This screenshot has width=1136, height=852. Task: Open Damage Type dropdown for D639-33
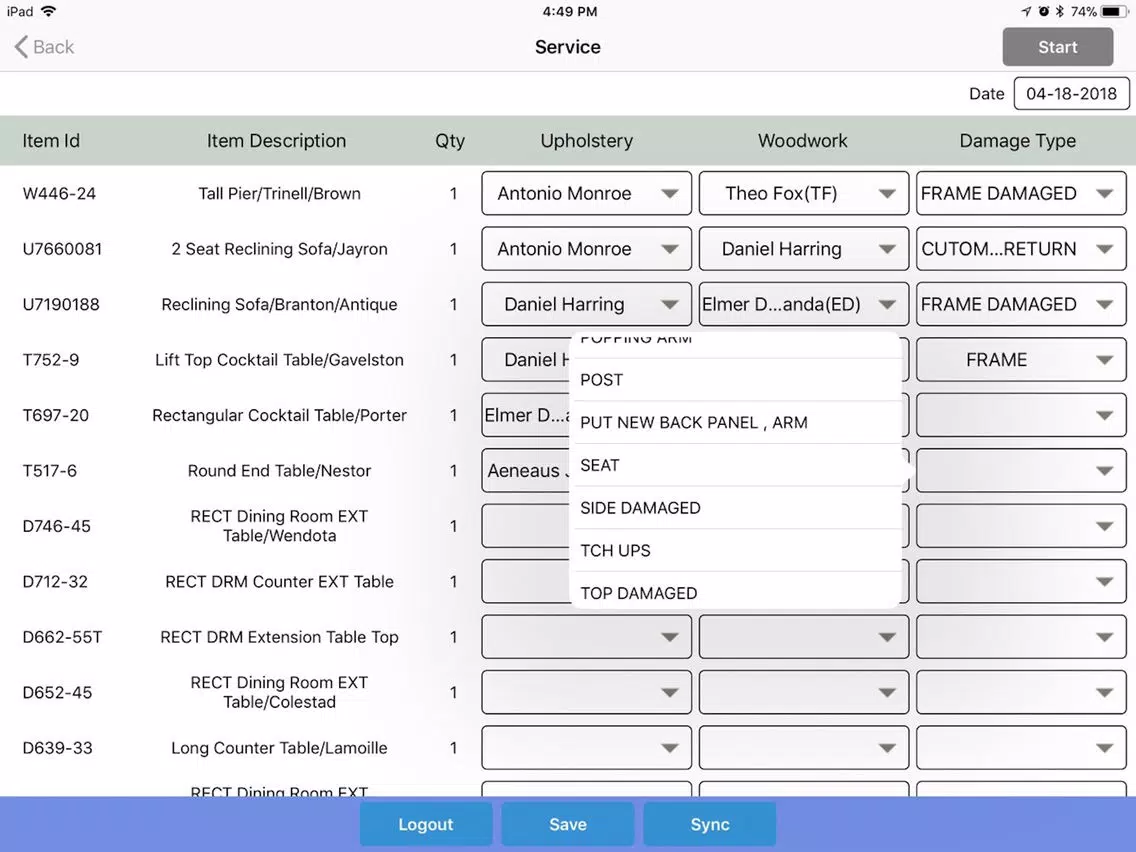1021,748
